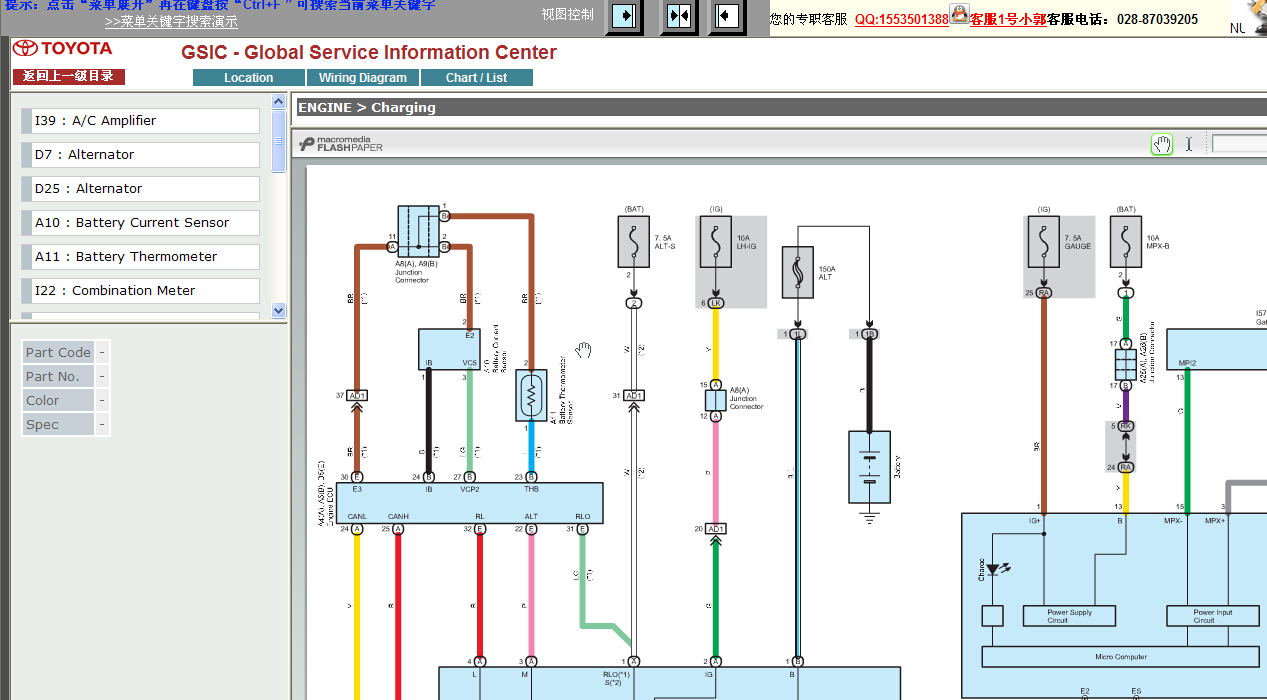Click the customer service No.1 Xiao Guo link
The height and width of the screenshot is (700, 1267).
click(x=1008, y=19)
